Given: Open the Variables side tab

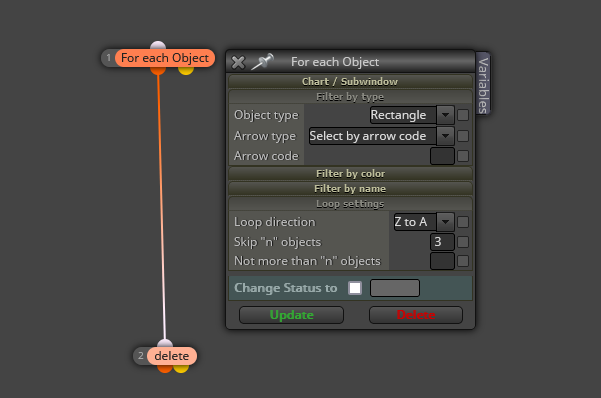Looking at the screenshot, I should [x=483, y=84].
